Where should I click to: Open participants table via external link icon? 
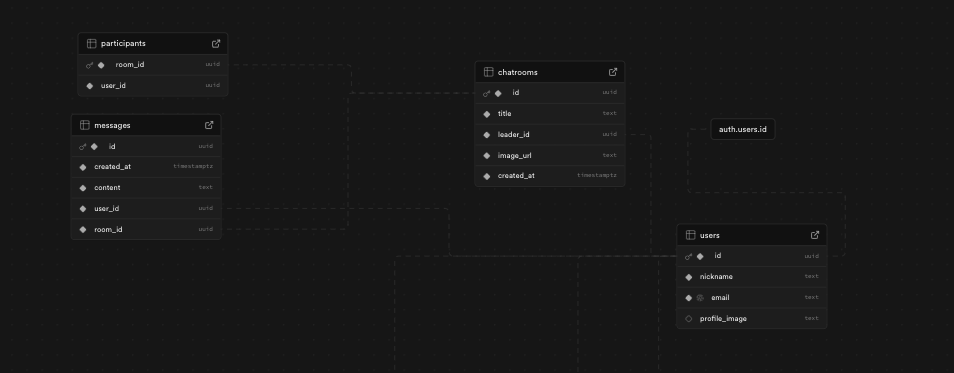[216, 44]
